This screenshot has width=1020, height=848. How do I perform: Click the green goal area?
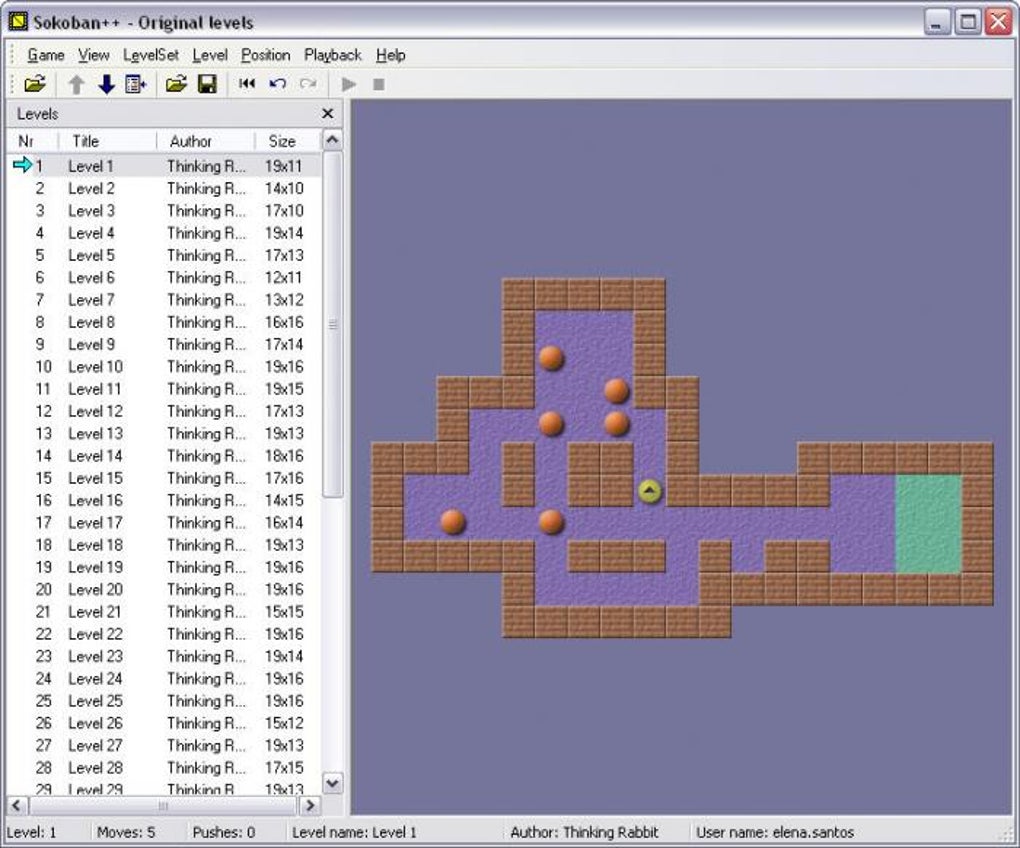click(x=928, y=523)
